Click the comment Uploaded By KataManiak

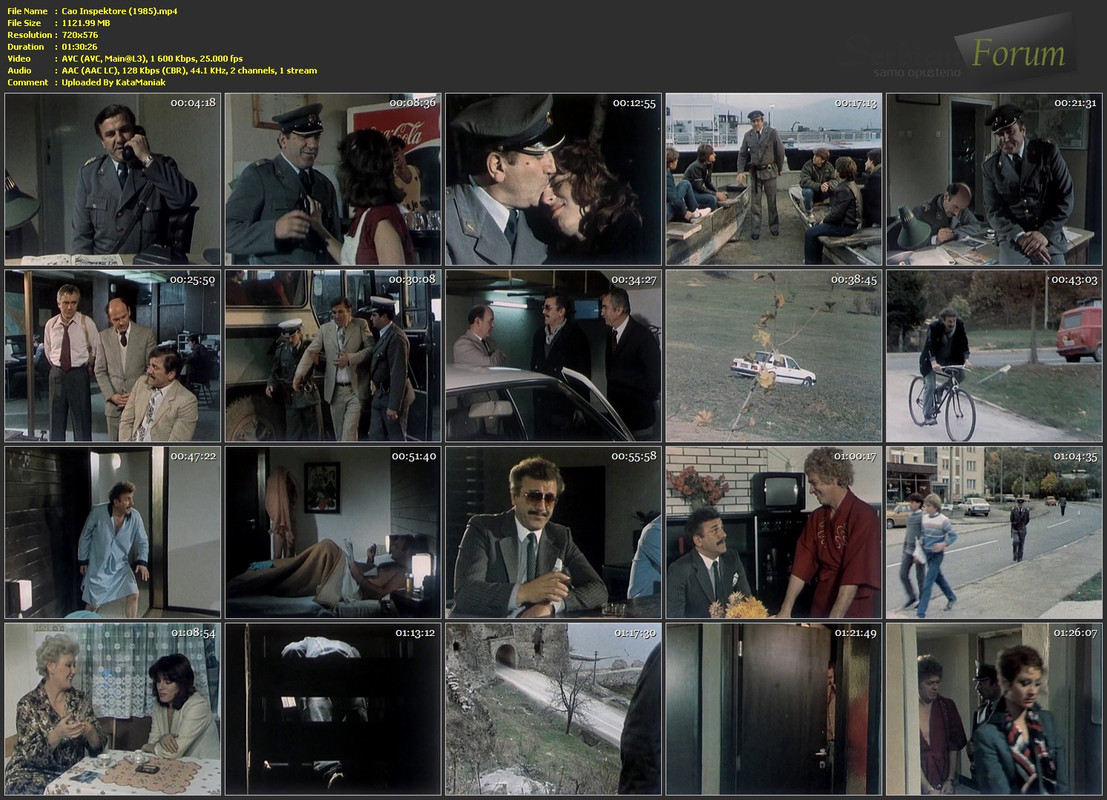point(114,83)
